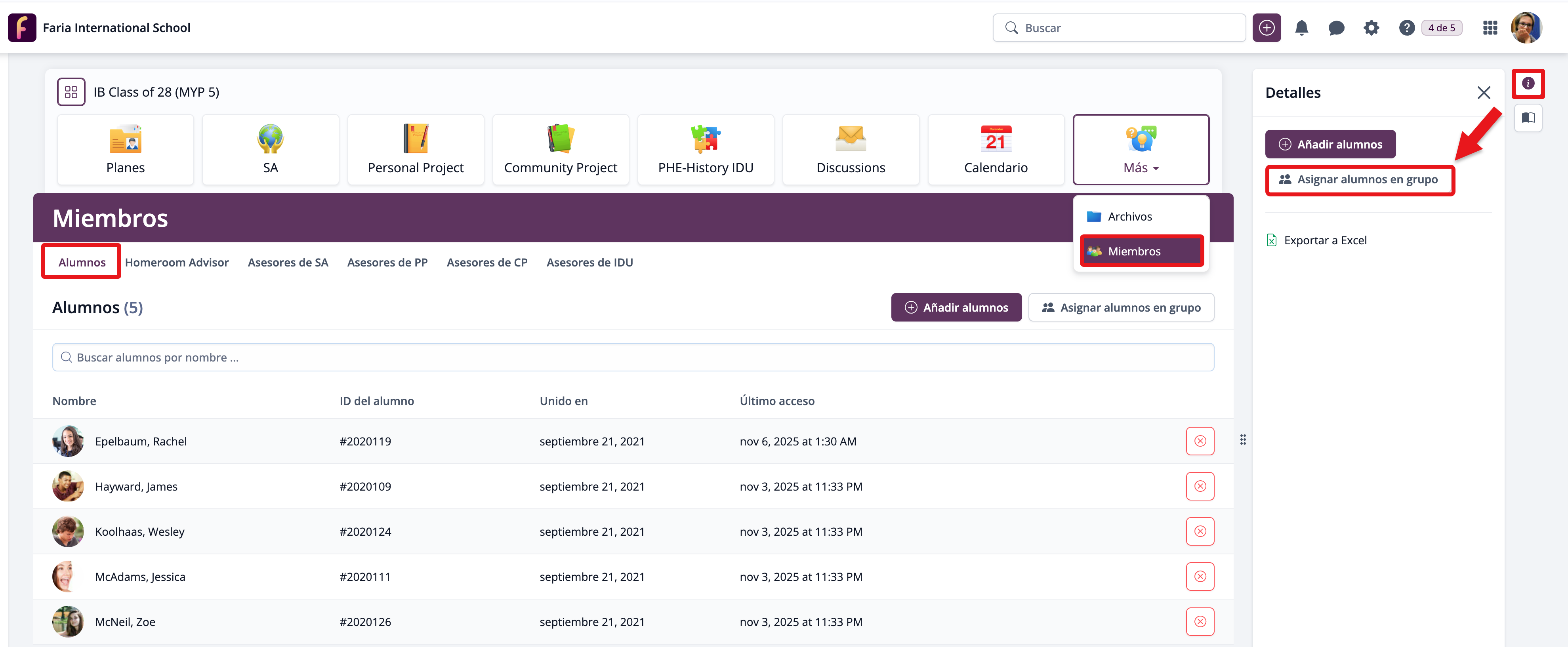Screen dimensions: 1568x647
Task: Open the messages chat bubble icon
Action: pos(1336,28)
